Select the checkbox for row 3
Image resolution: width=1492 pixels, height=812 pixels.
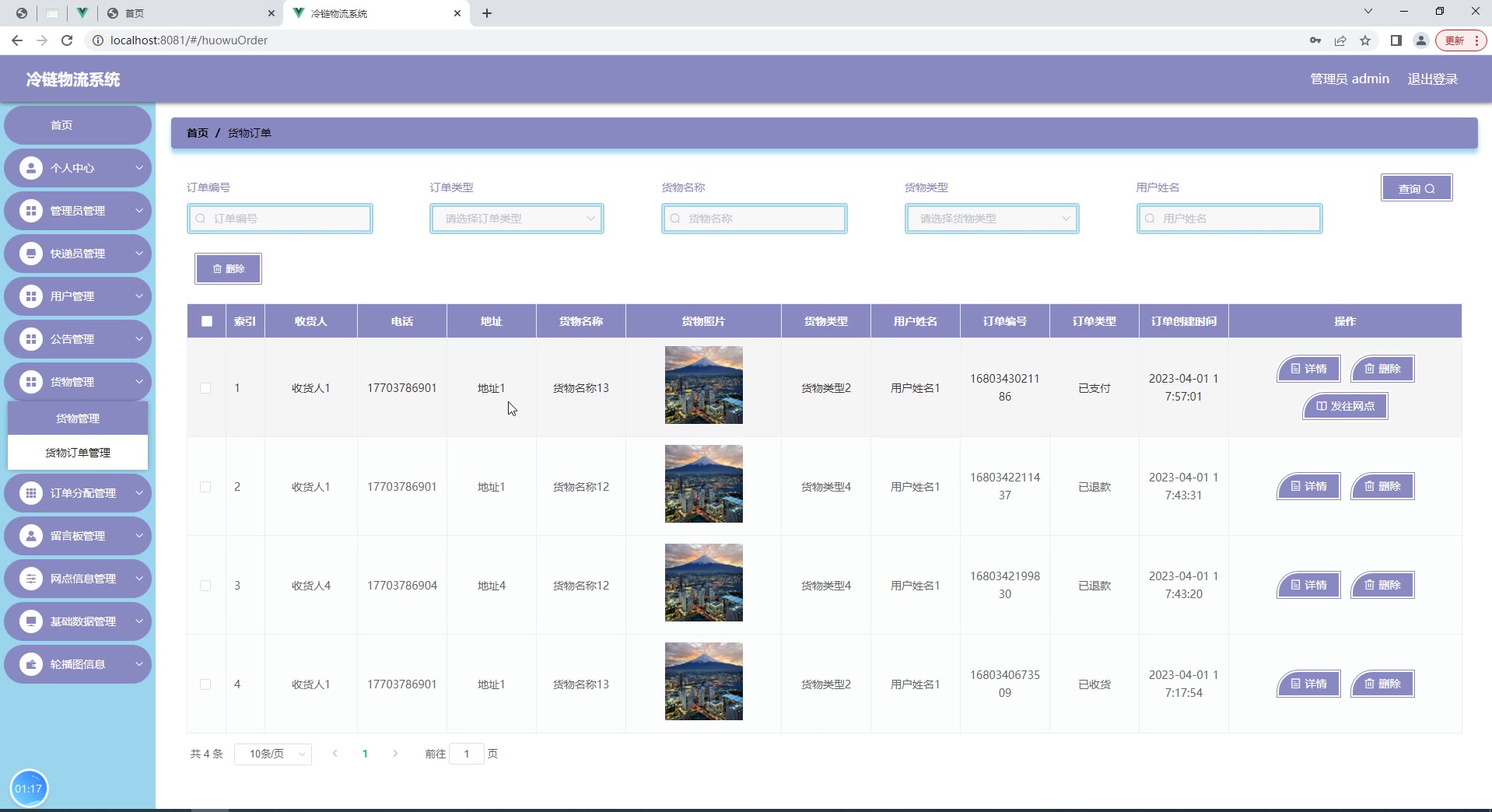point(205,586)
